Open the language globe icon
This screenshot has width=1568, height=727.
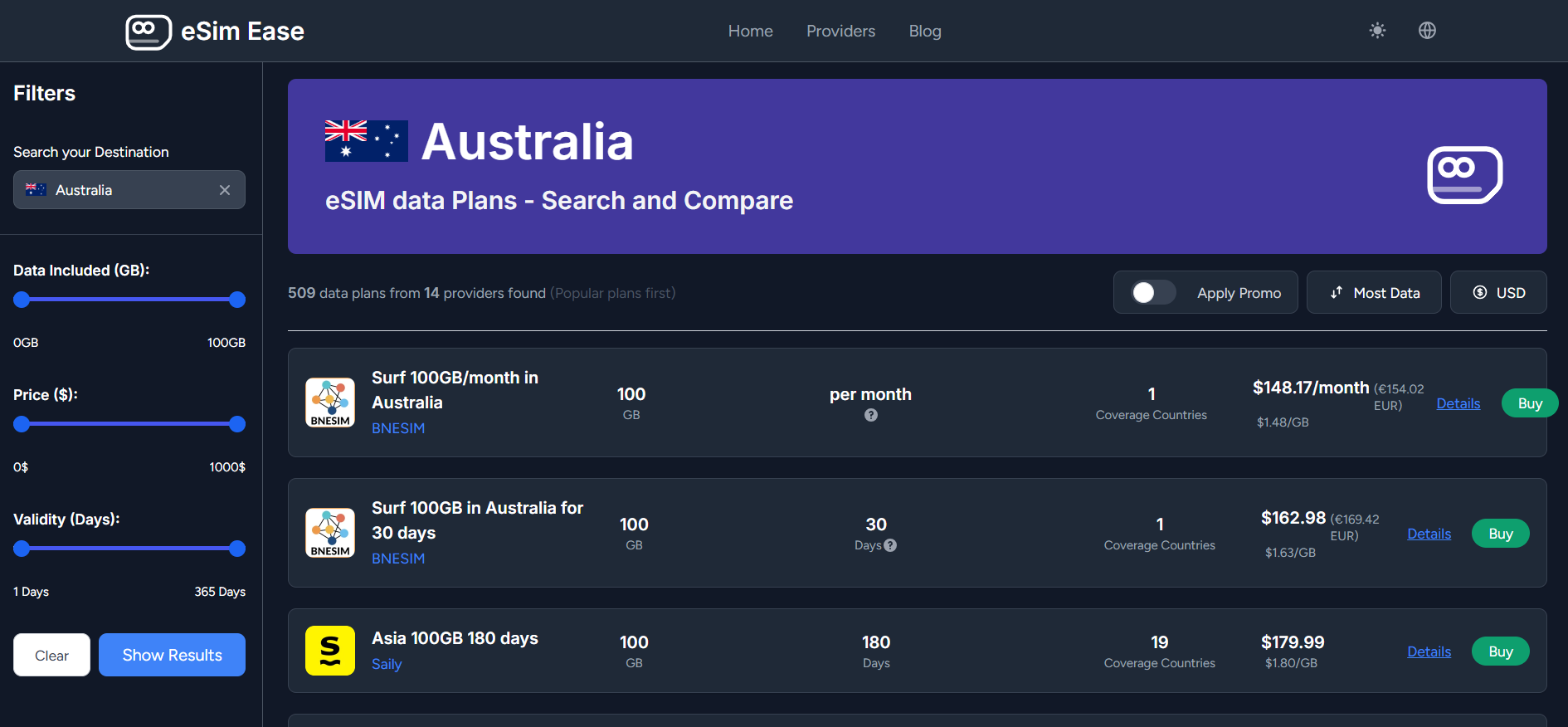(1427, 31)
